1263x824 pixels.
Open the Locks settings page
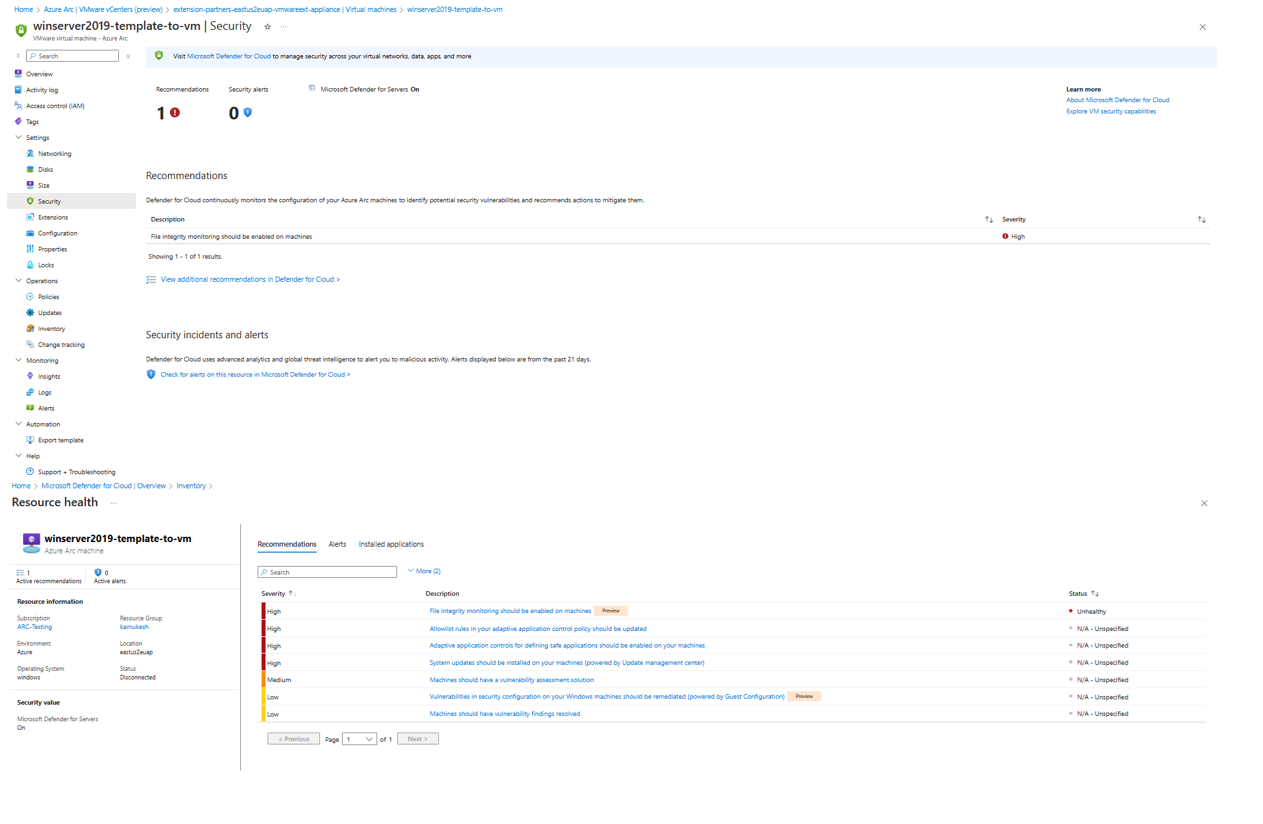click(x=44, y=264)
